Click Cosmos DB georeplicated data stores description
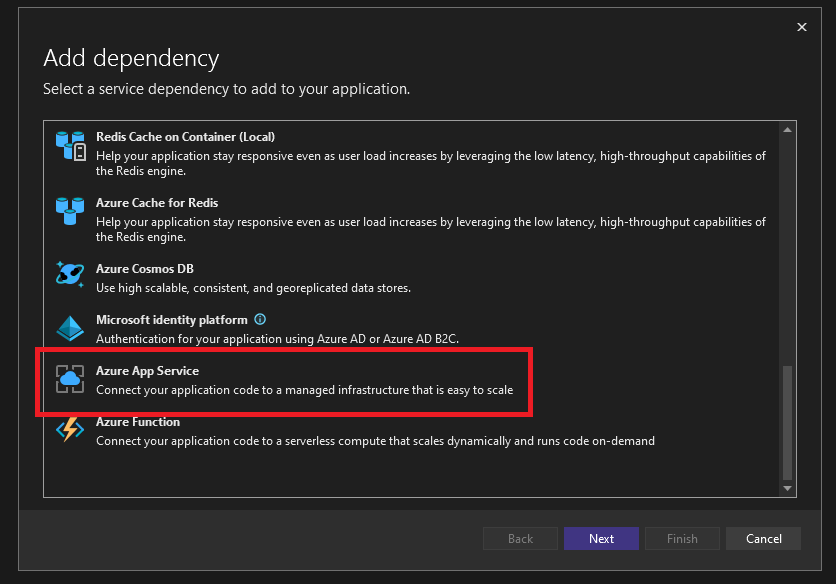The height and width of the screenshot is (584, 836). (253, 288)
